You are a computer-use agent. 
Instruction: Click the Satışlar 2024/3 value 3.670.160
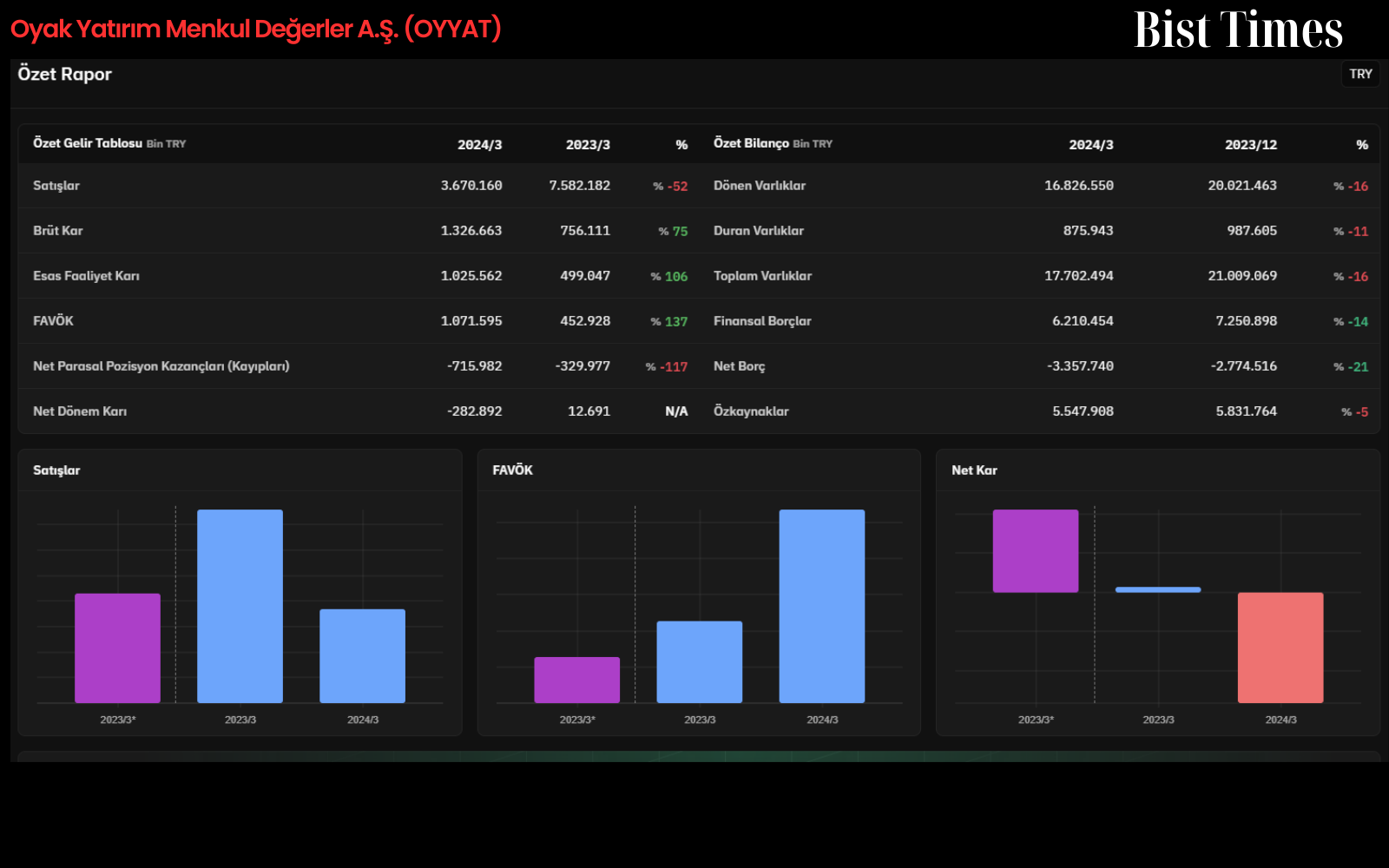coord(471,186)
